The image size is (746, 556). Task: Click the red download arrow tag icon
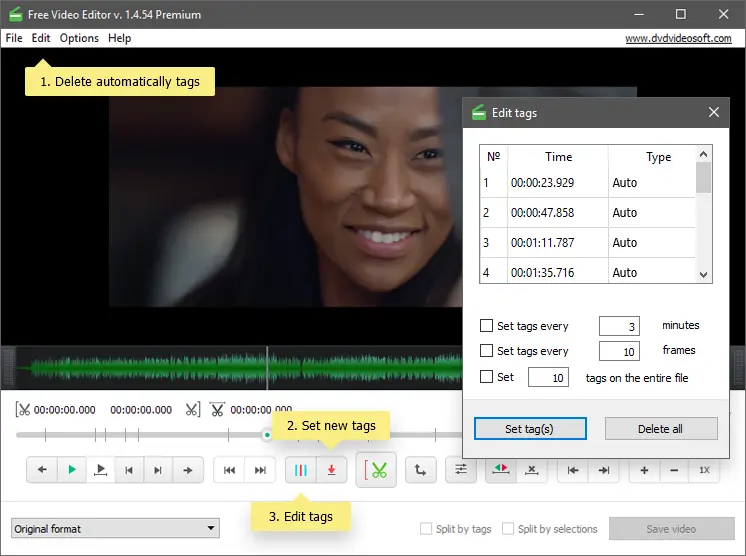[331, 470]
